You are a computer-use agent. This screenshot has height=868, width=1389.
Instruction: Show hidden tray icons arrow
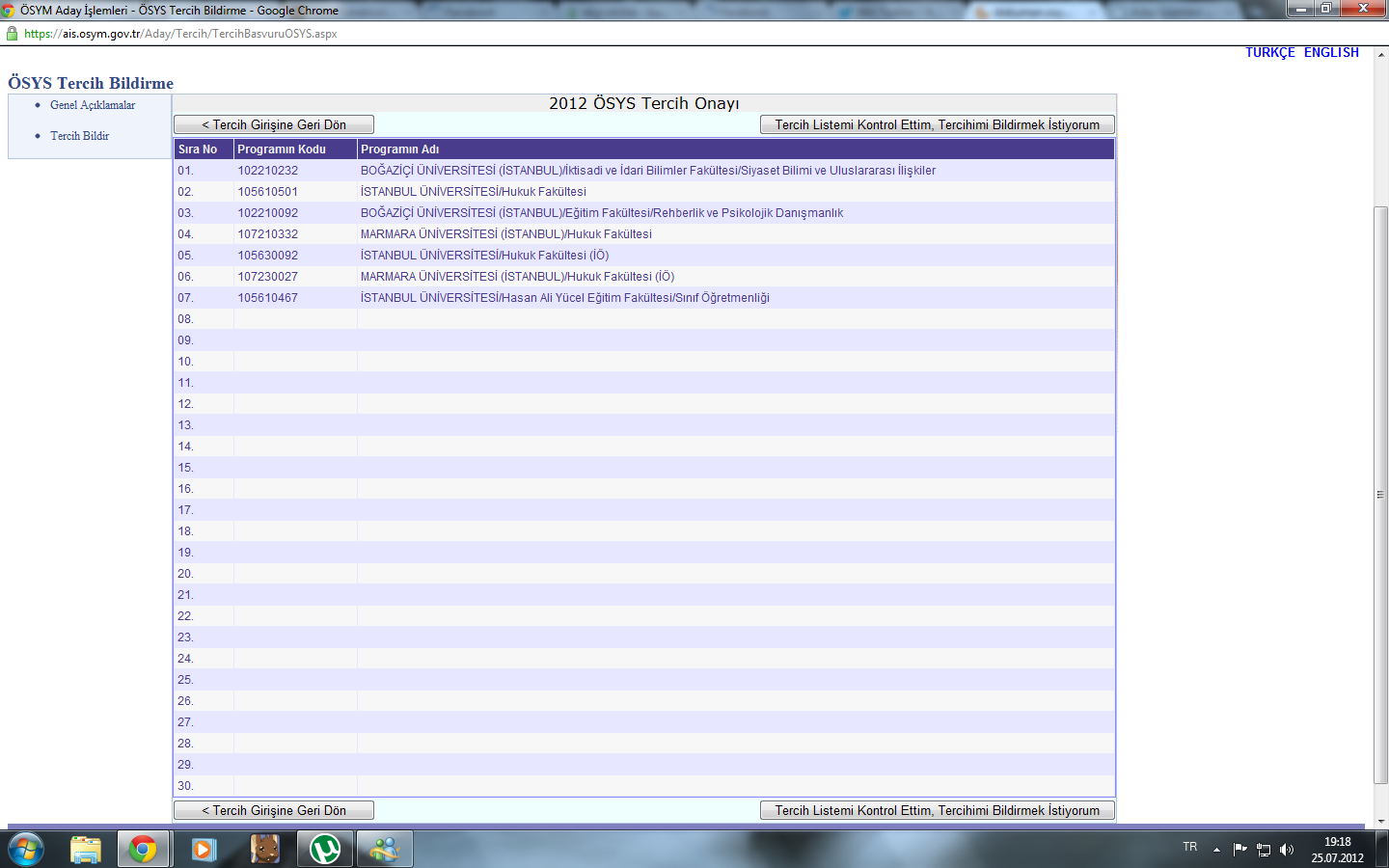(x=1216, y=850)
